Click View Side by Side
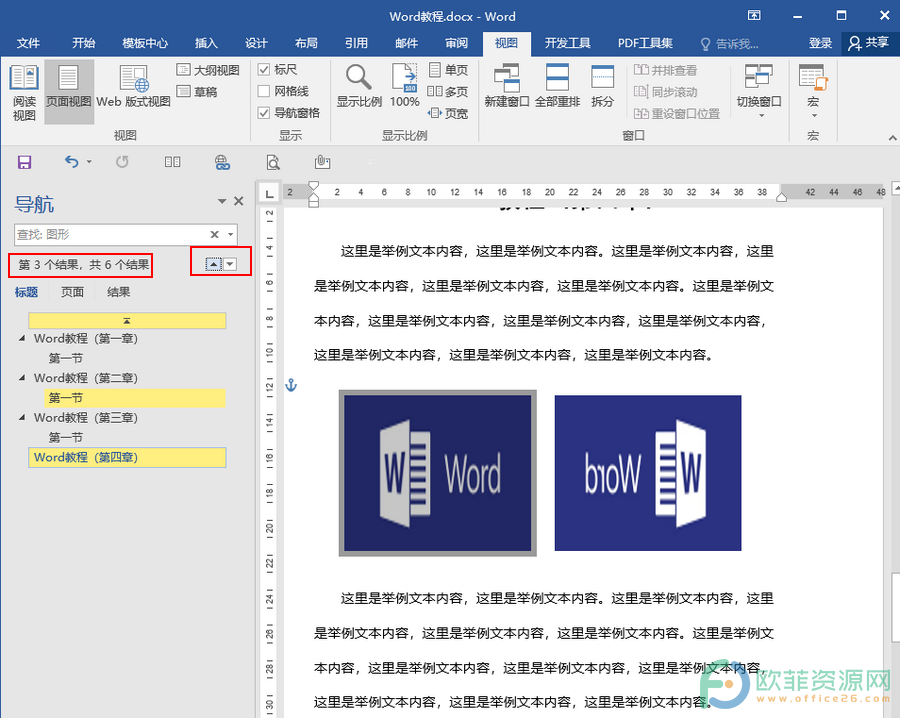Screen dimensions: 900x718 666,70
